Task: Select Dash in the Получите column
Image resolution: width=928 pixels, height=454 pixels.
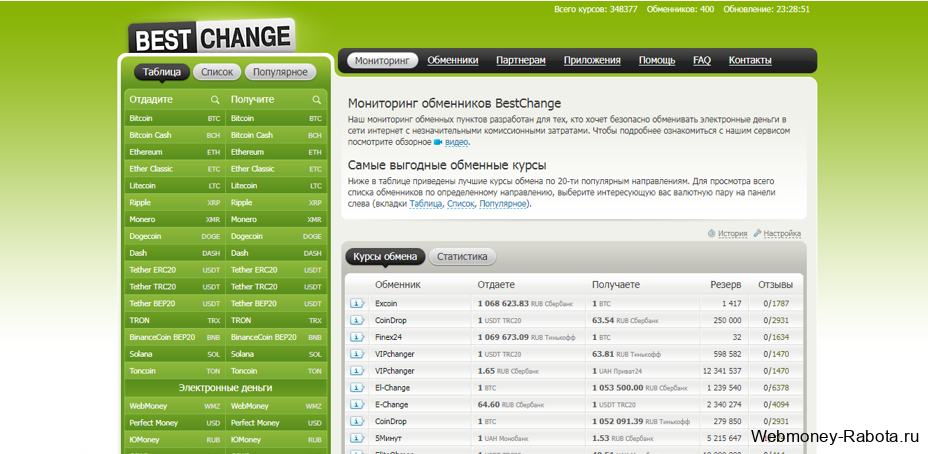Action: click(276, 253)
